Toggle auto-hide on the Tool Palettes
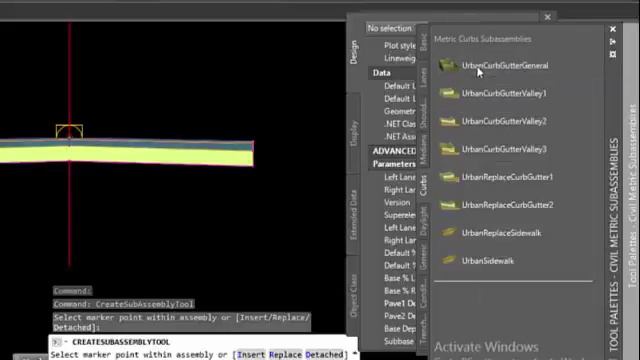This screenshot has height=360, width=640. coord(613,42)
